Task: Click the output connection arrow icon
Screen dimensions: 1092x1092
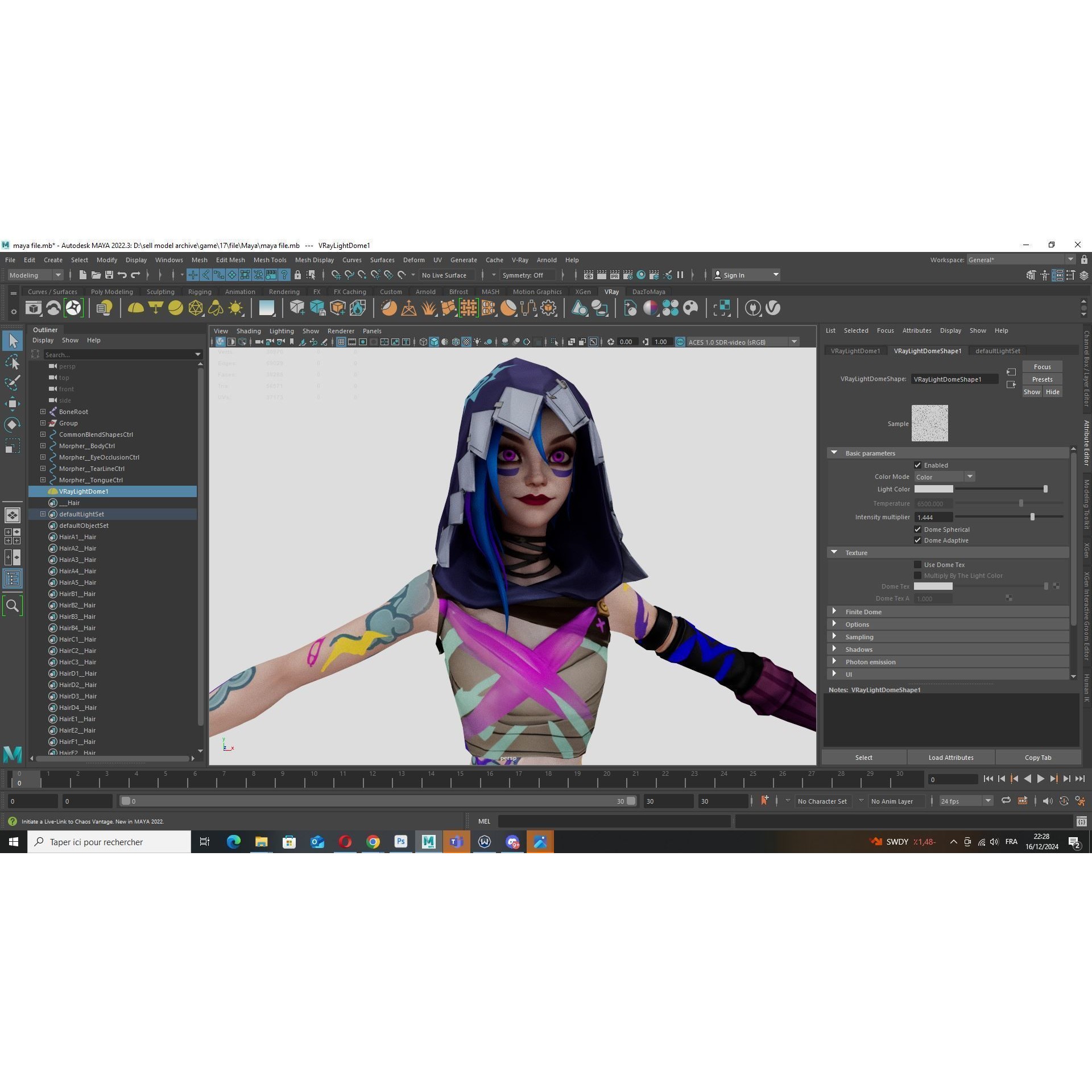Action: coord(1011,384)
